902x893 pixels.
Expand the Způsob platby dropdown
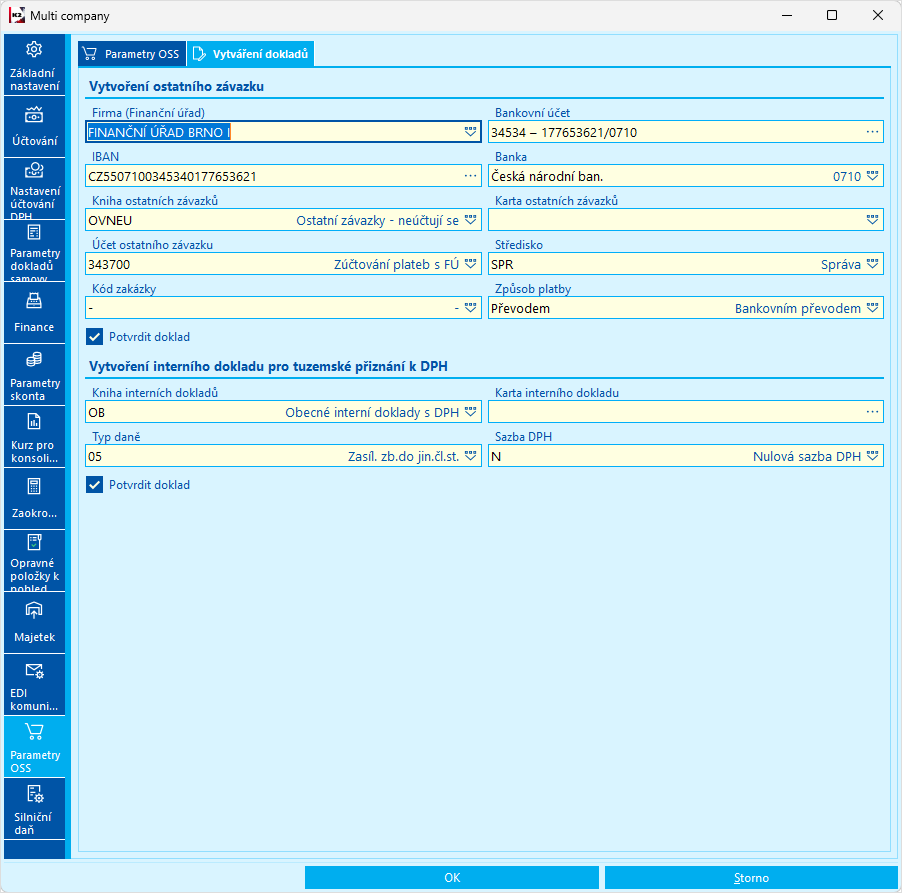click(x=873, y=308)
